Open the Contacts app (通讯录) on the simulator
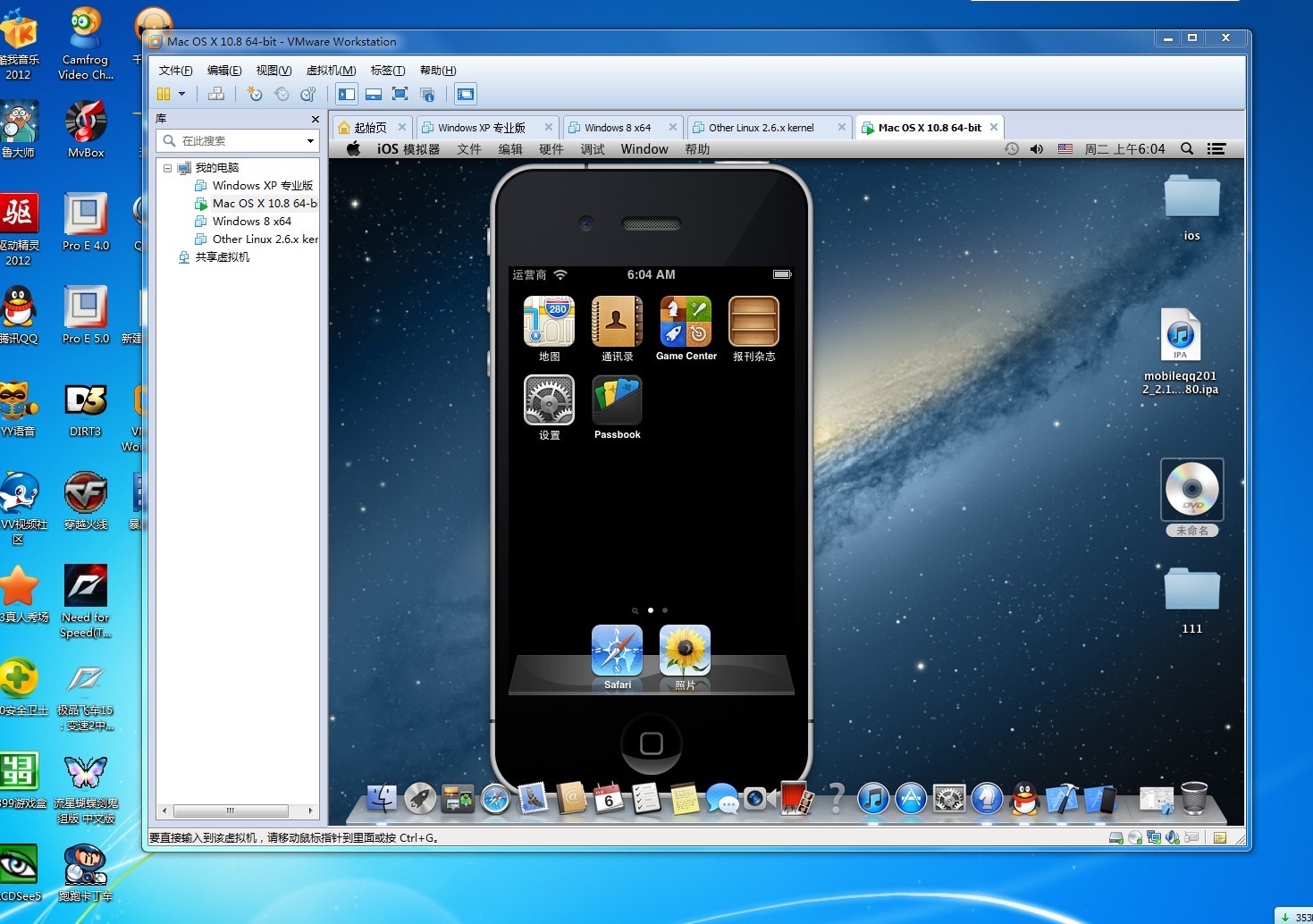 point(617,322)
